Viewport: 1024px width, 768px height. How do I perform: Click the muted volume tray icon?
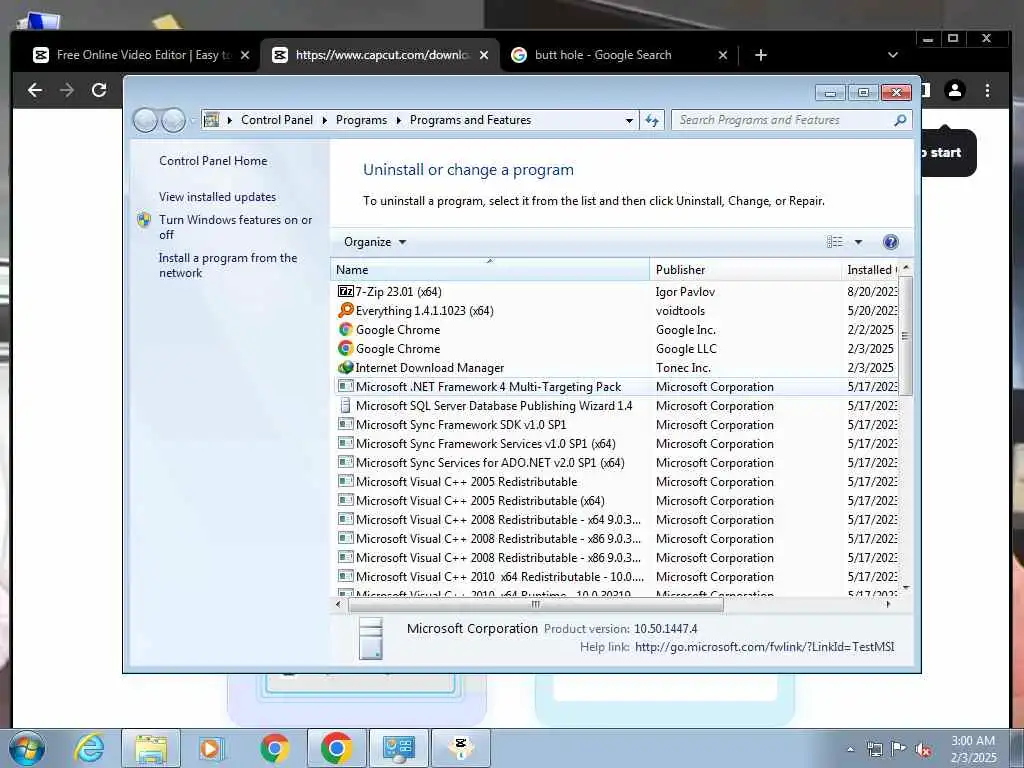(923, 750)
